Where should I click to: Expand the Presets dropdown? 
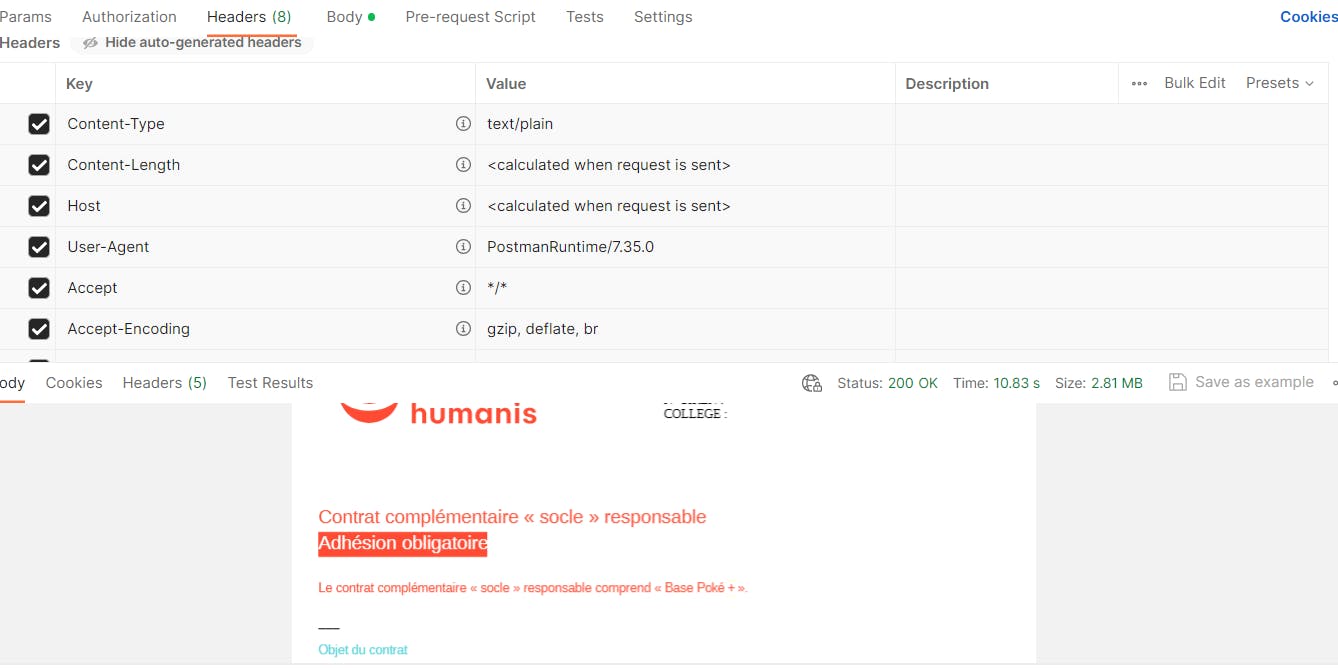pos(1279,83)
